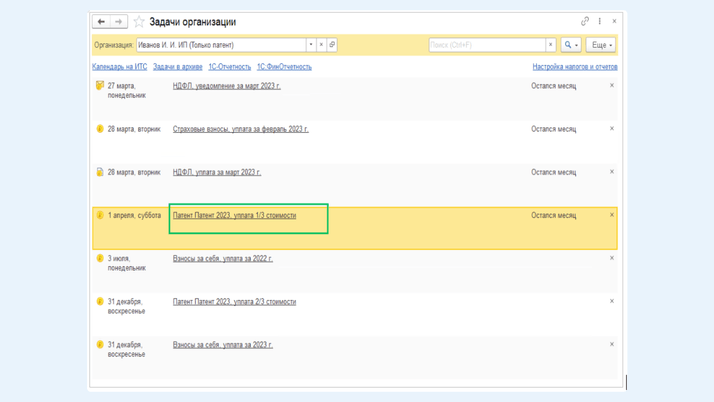
Task: Copy link using the chain icon
Action: [x=585, y=21]
